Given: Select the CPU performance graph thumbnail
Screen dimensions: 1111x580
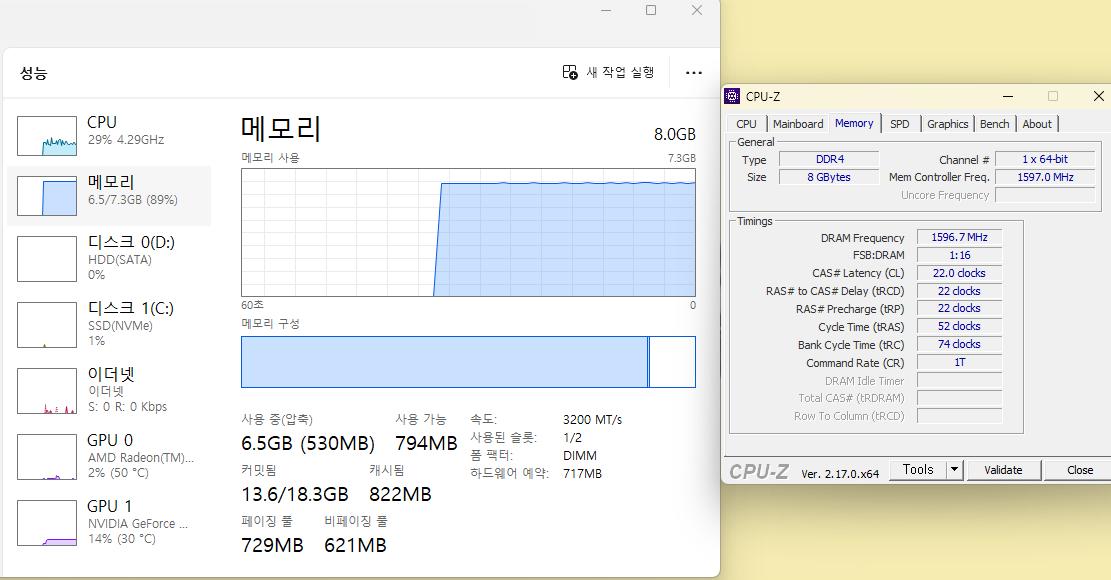Looking at the screenshot, I should pos(47,135).
